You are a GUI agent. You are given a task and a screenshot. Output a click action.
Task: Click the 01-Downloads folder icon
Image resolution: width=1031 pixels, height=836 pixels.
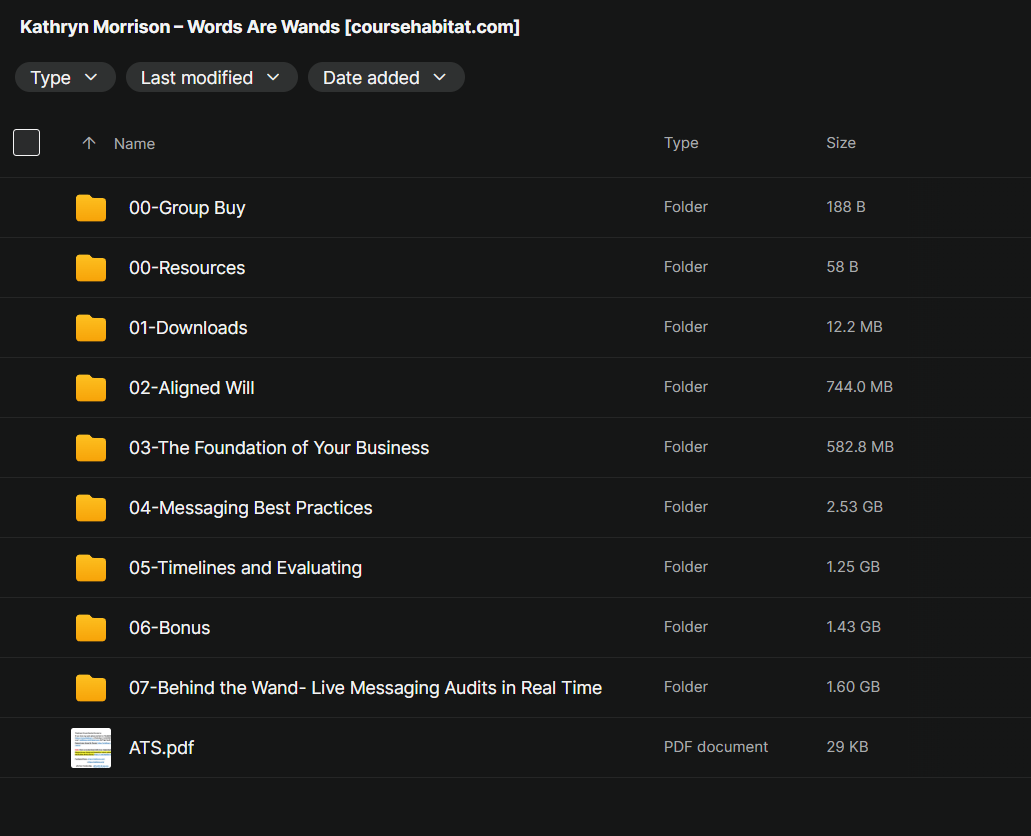91,328
